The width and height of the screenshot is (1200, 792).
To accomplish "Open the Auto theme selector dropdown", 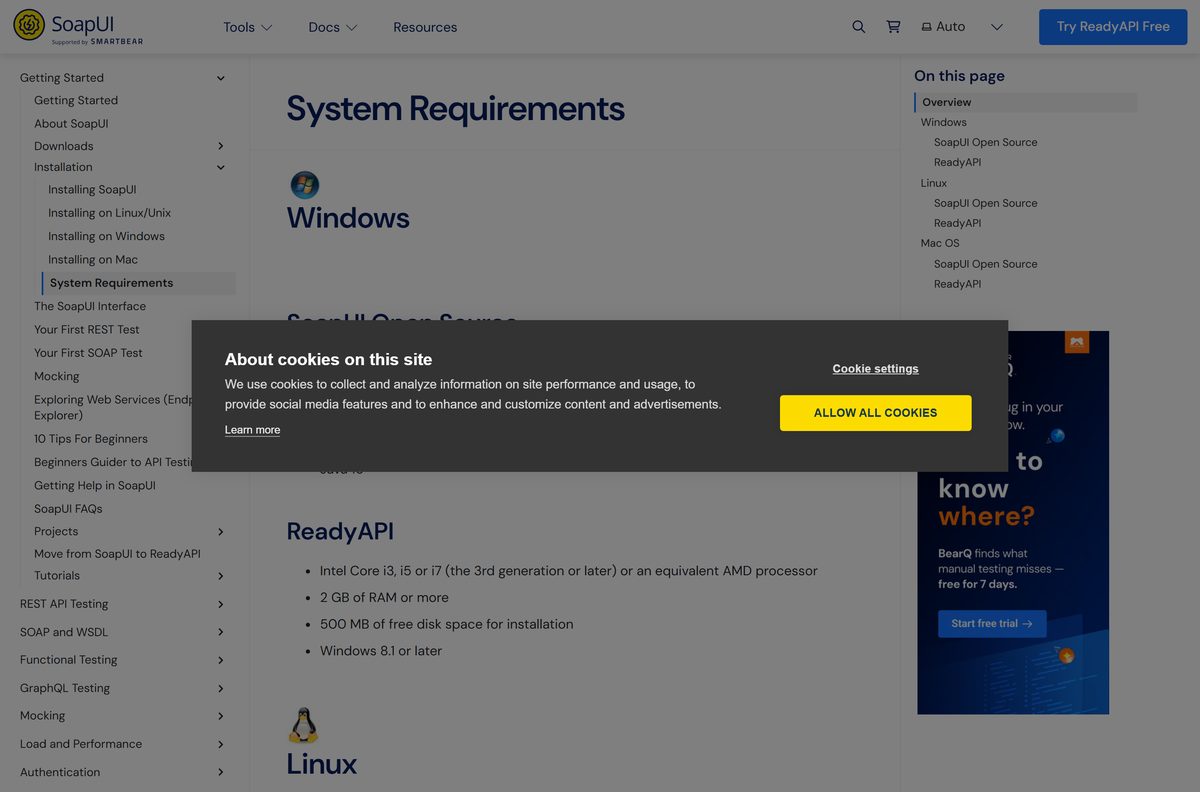I will click(x=961, y=27).
